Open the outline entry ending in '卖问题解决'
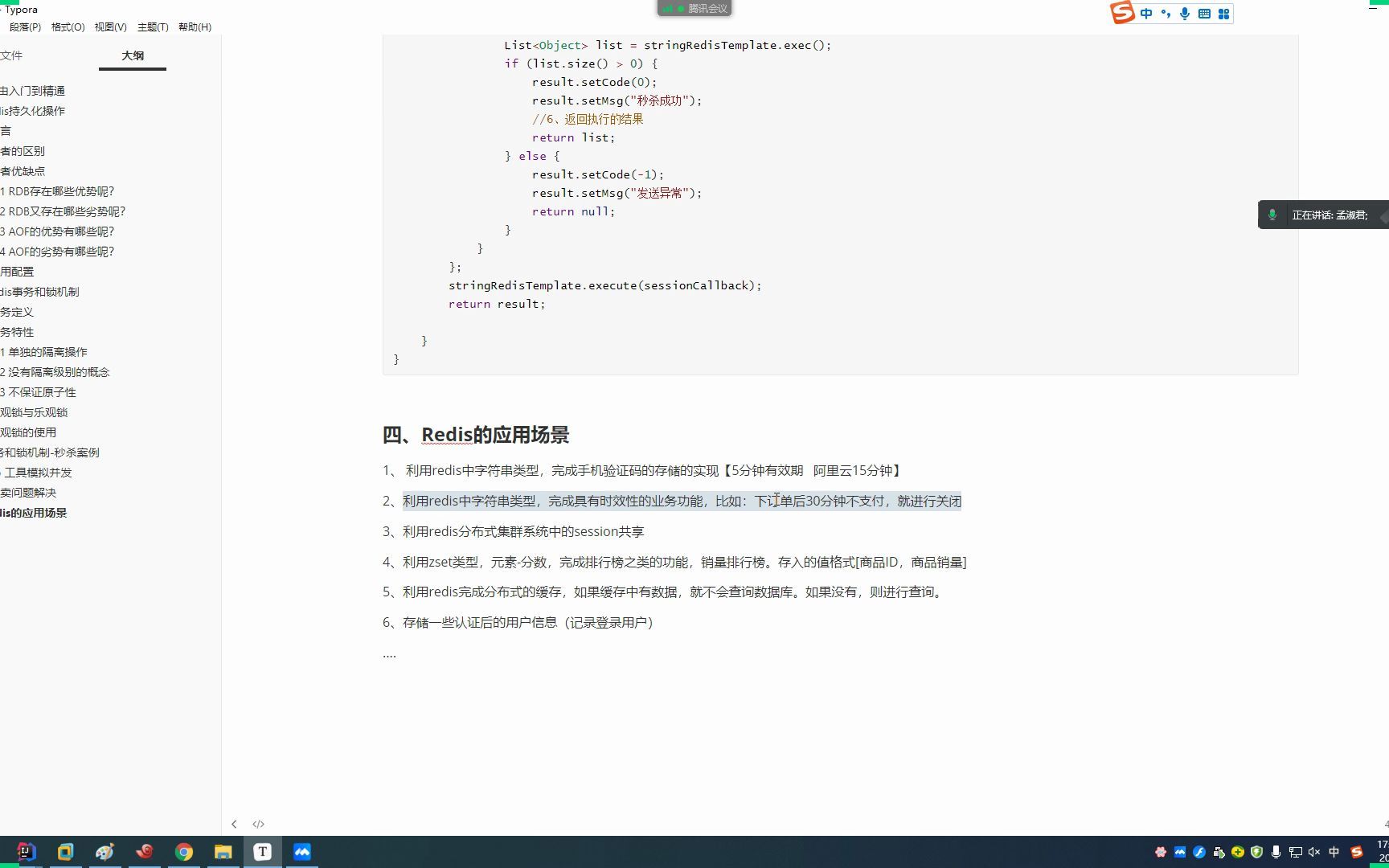 click(x=29, y=493)
